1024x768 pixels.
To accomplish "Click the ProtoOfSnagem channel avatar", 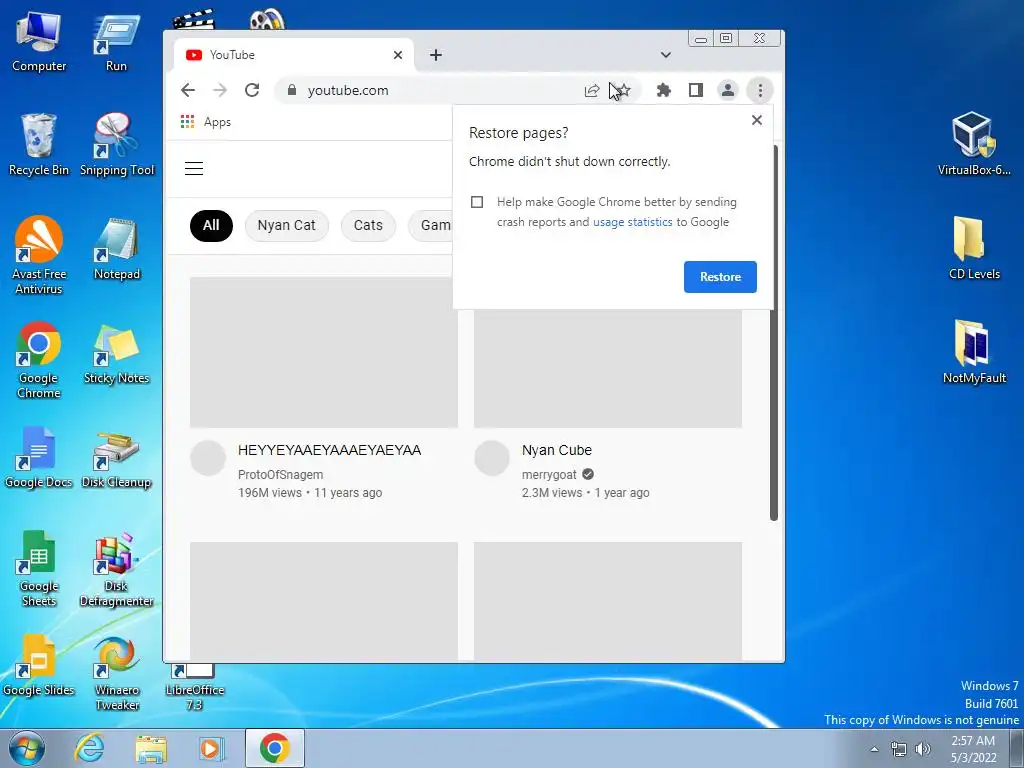I will click(x=208, y=458).
